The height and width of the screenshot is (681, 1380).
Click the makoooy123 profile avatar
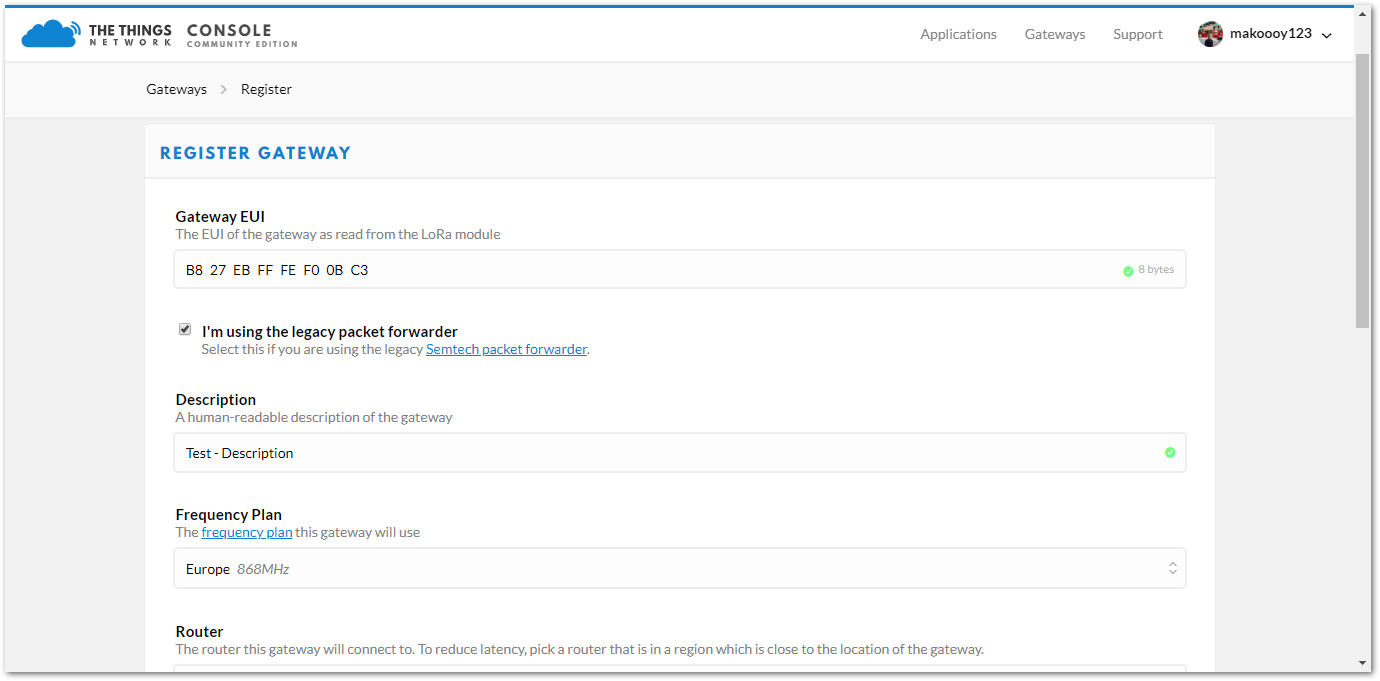click(1210, 34)
